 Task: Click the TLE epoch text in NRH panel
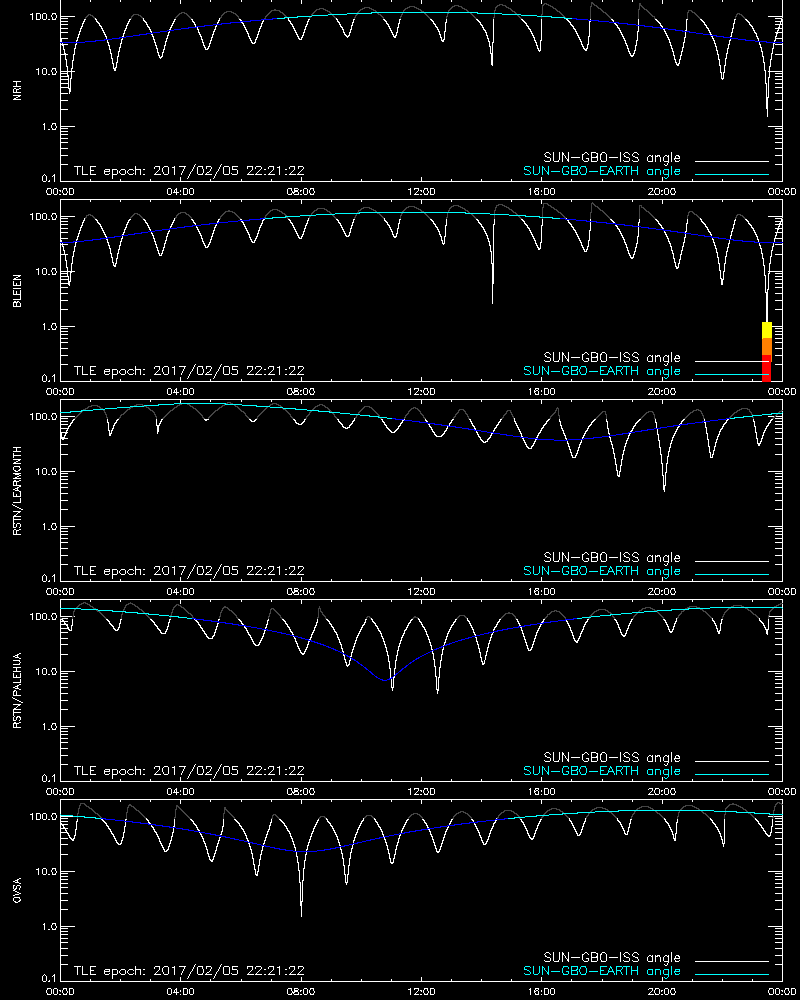coord(189,171)
